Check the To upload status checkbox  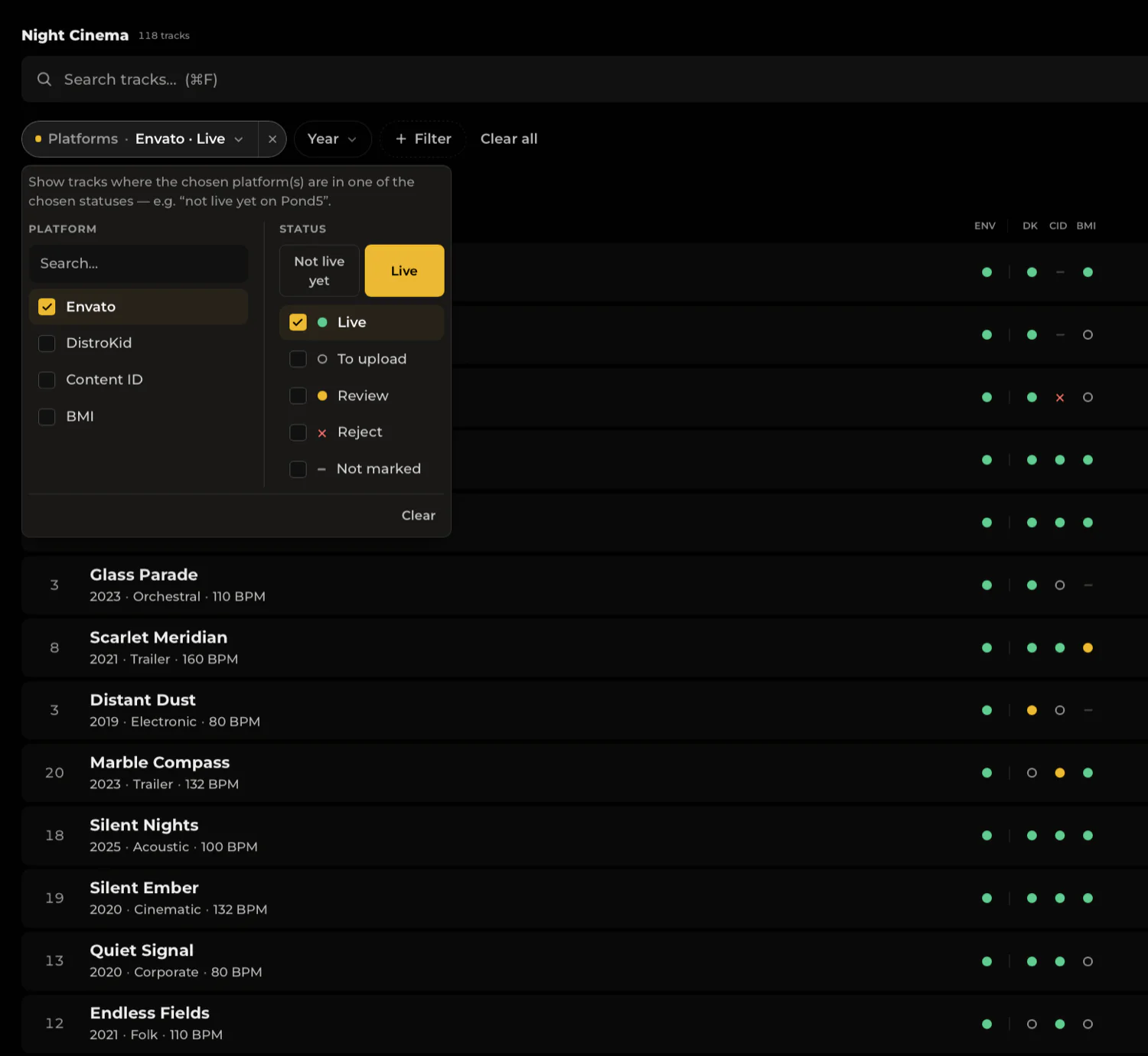[x=298, y=359]
